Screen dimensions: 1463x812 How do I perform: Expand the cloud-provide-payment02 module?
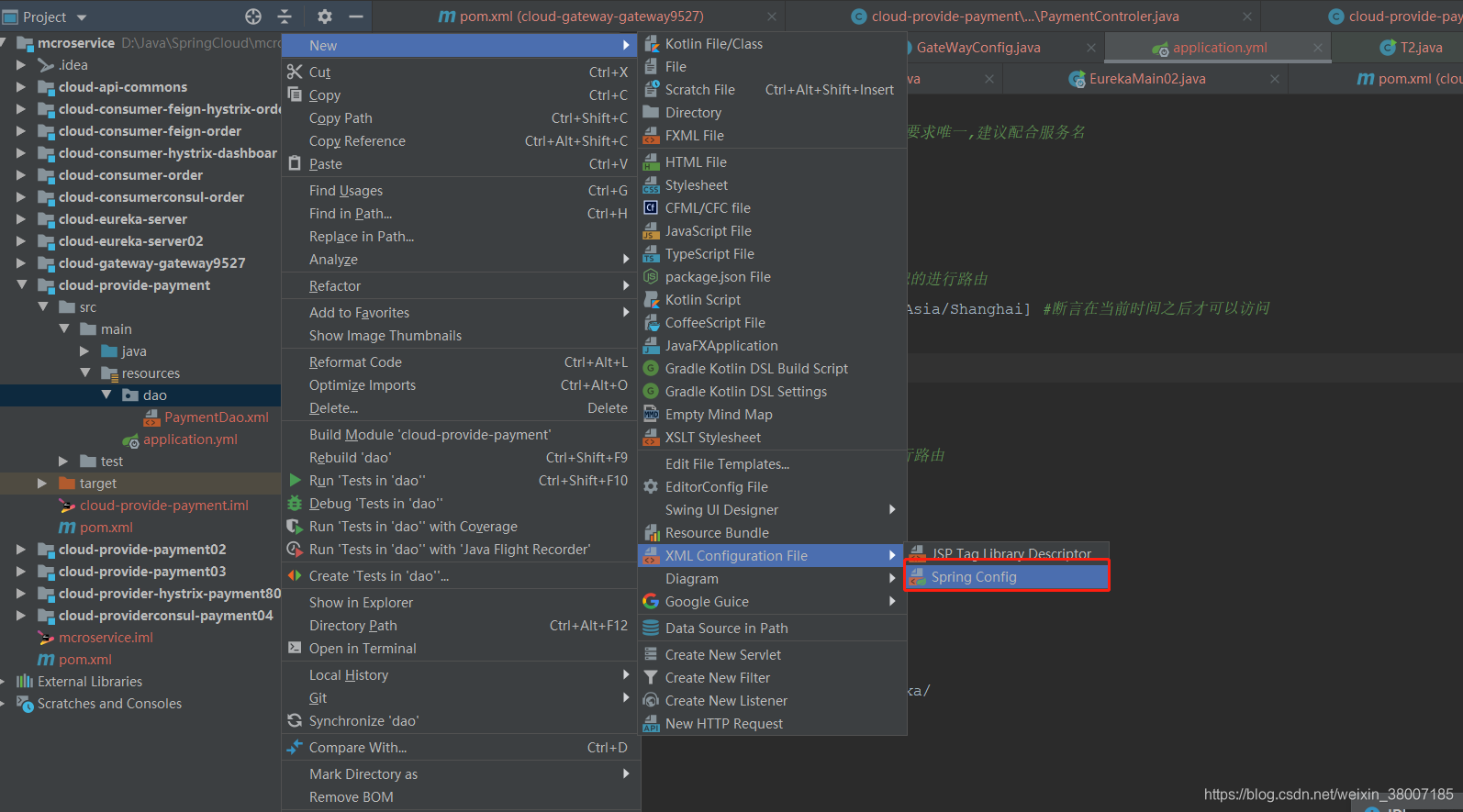[x=20, y=550]
